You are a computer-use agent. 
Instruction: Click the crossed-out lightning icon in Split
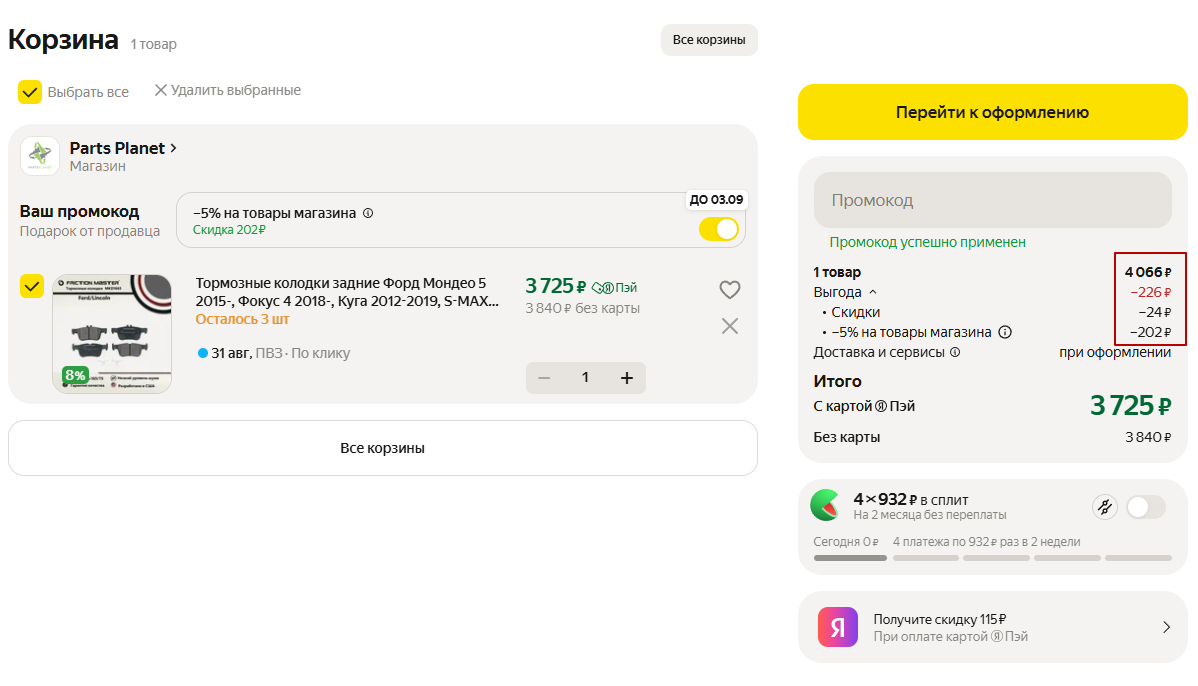1104,507
